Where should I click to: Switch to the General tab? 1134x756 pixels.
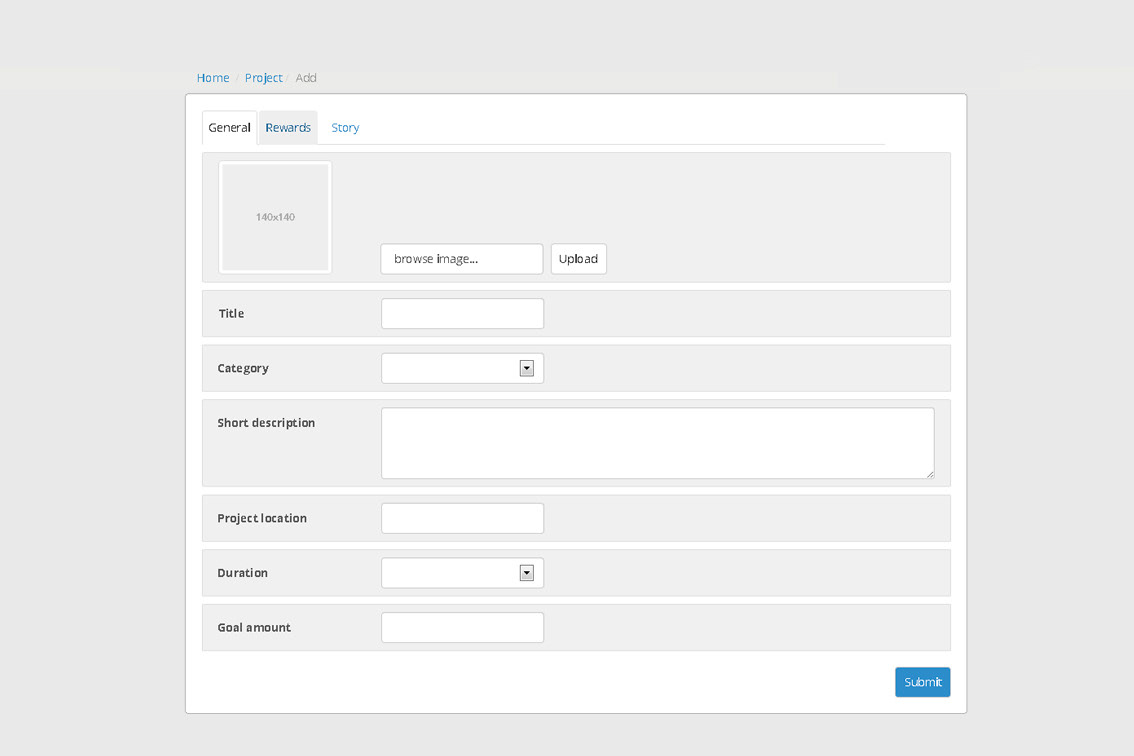click(x=229, y=128)
